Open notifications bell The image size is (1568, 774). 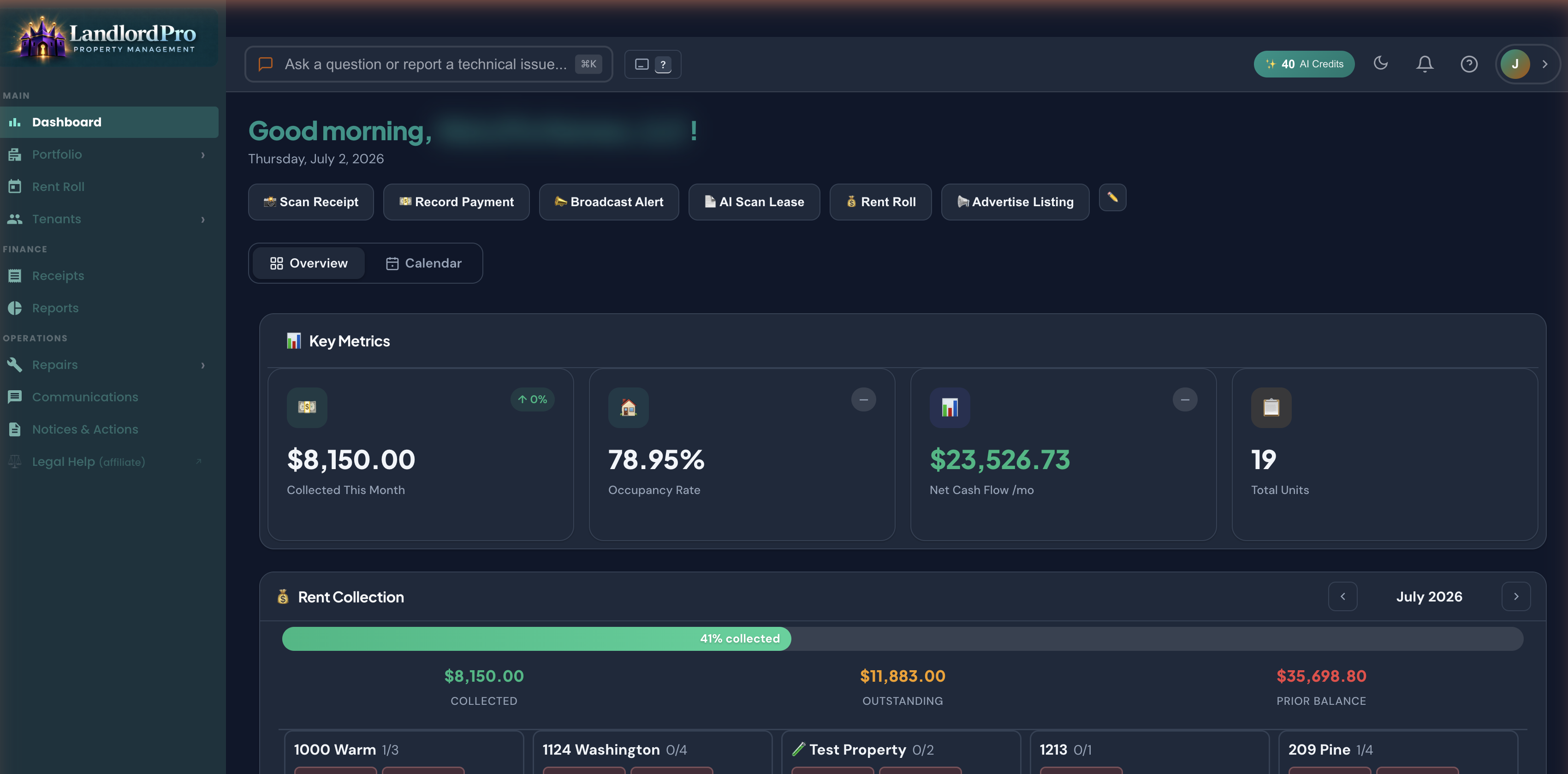[x=1425, y=63]
